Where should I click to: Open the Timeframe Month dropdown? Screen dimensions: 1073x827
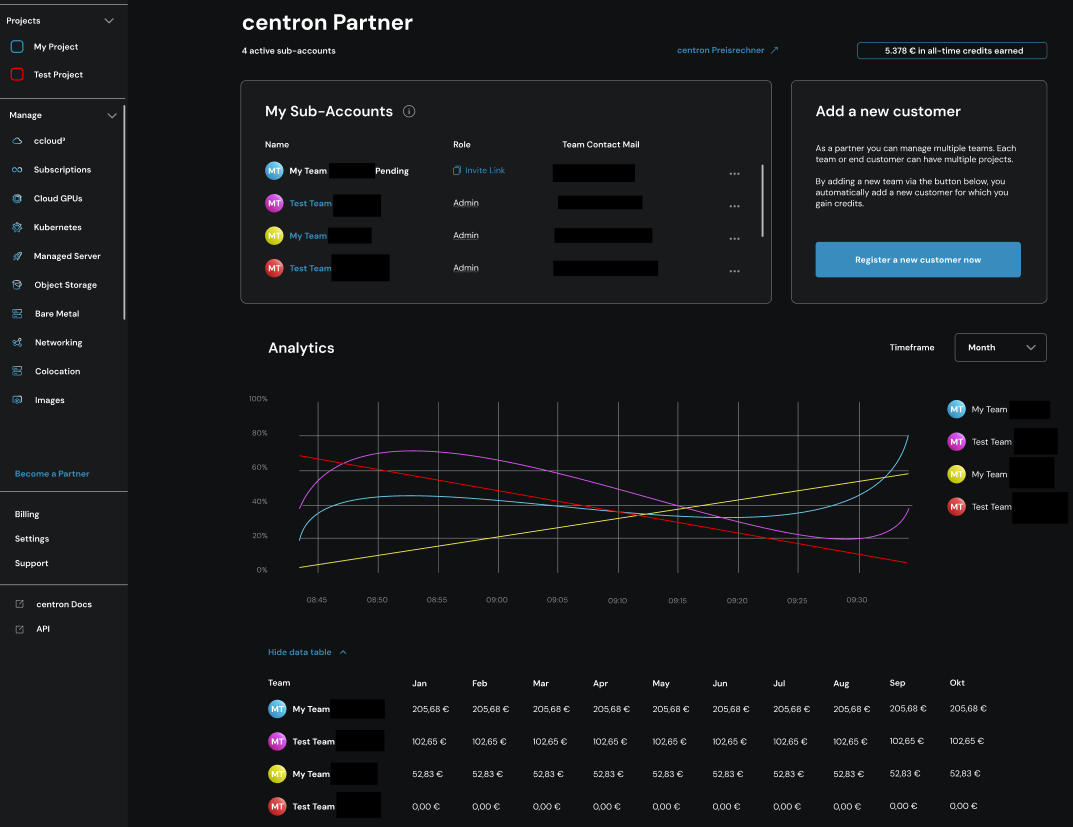coord(1000,347)
